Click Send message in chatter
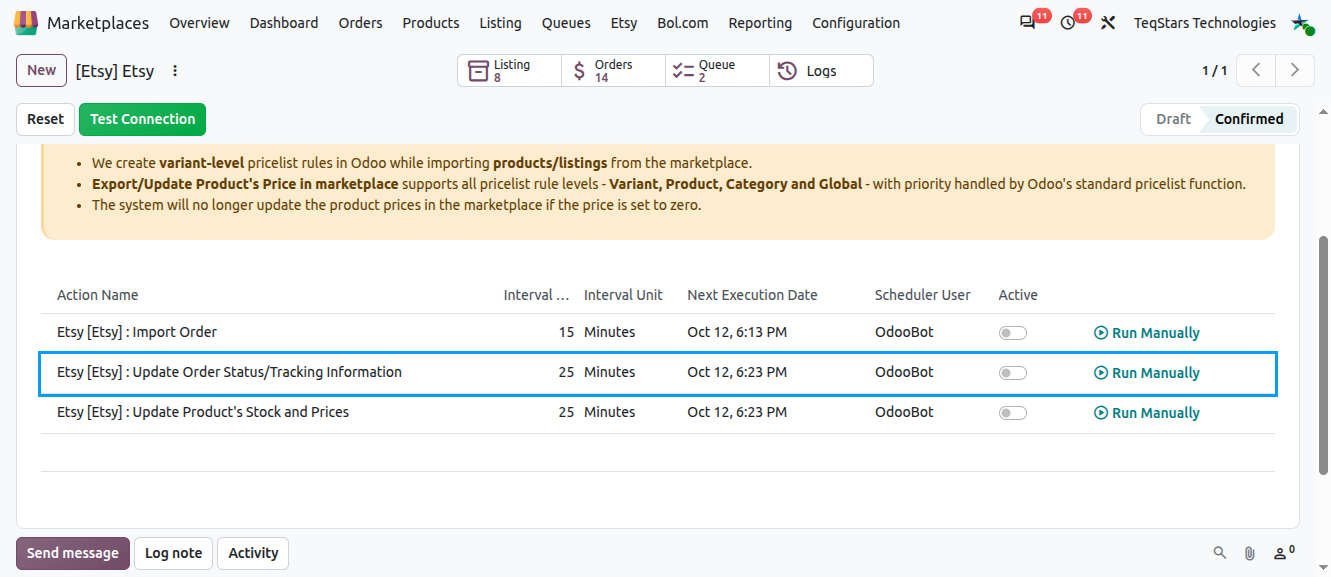Image resolution: width=1331 pixels, height=577 pixels. [73, 553]
